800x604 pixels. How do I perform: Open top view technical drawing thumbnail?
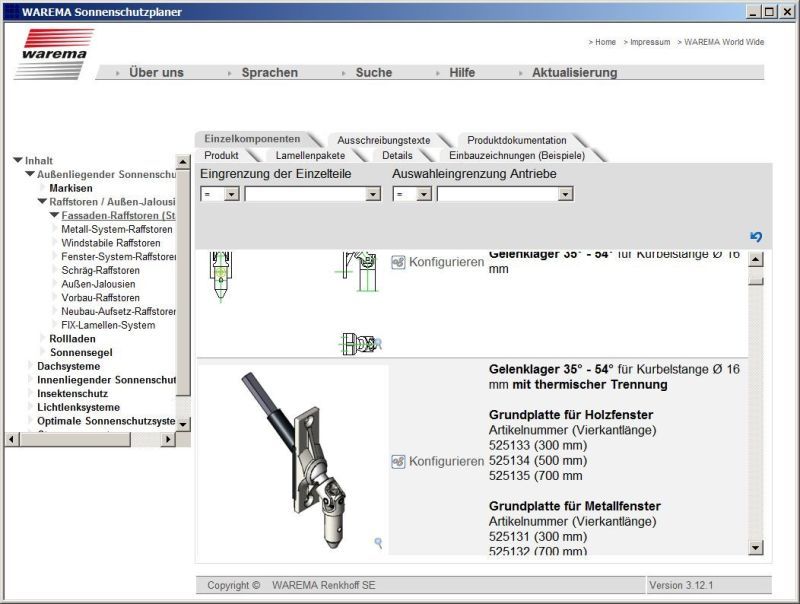coord(360,344)
